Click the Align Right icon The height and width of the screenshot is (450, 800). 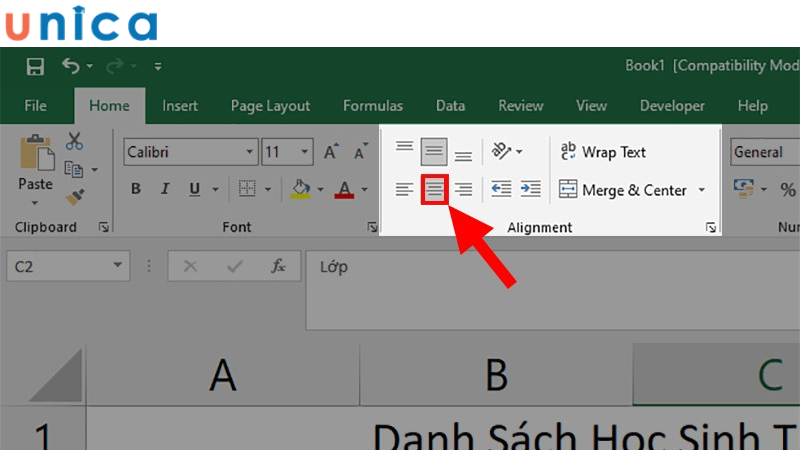pyautogui.click(x=463, y=189)
